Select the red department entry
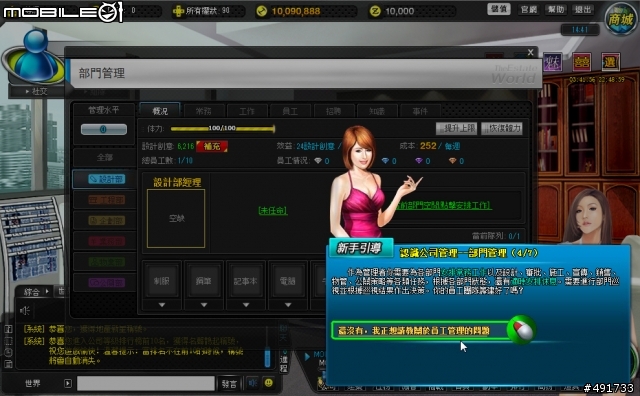The width and height of the screenshot is (640, 396). 105,241
